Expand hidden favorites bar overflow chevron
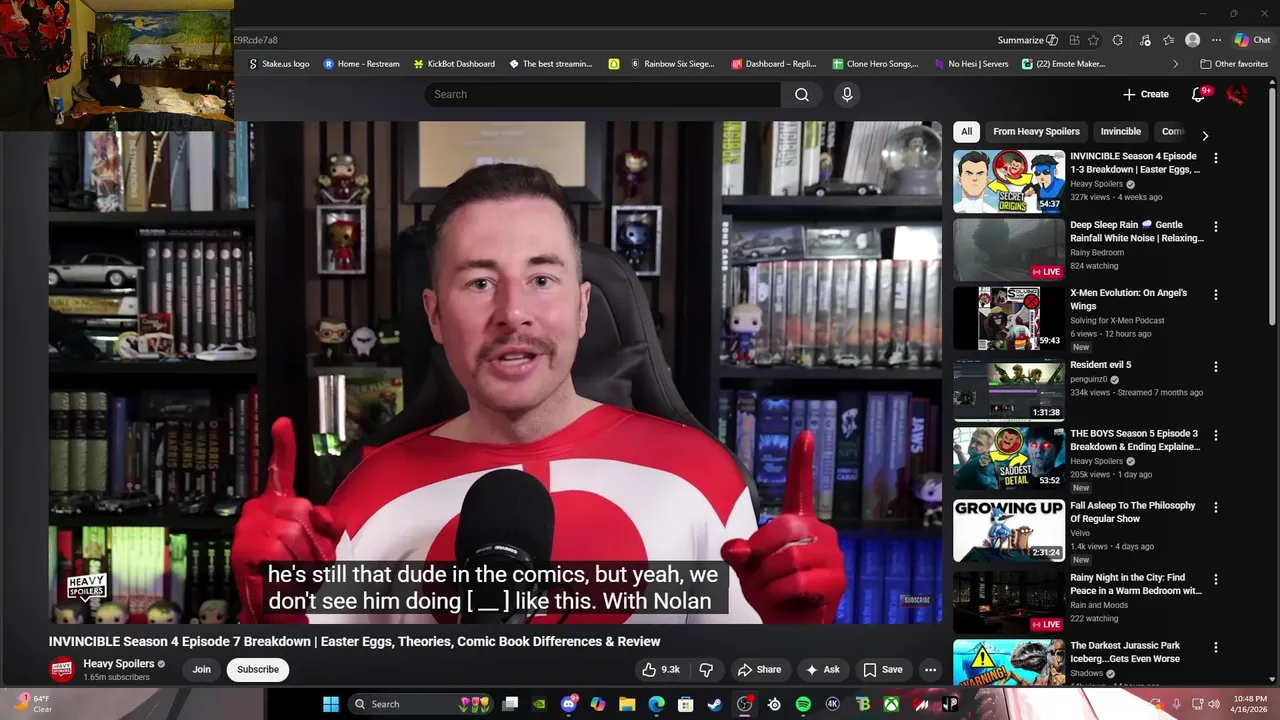Screen dimensions: 1280x720 1175,64
